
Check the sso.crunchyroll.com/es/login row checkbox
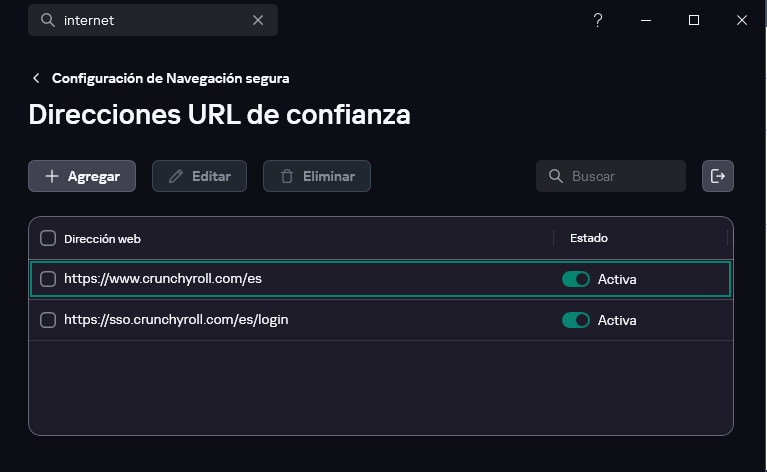coord(48,320)
